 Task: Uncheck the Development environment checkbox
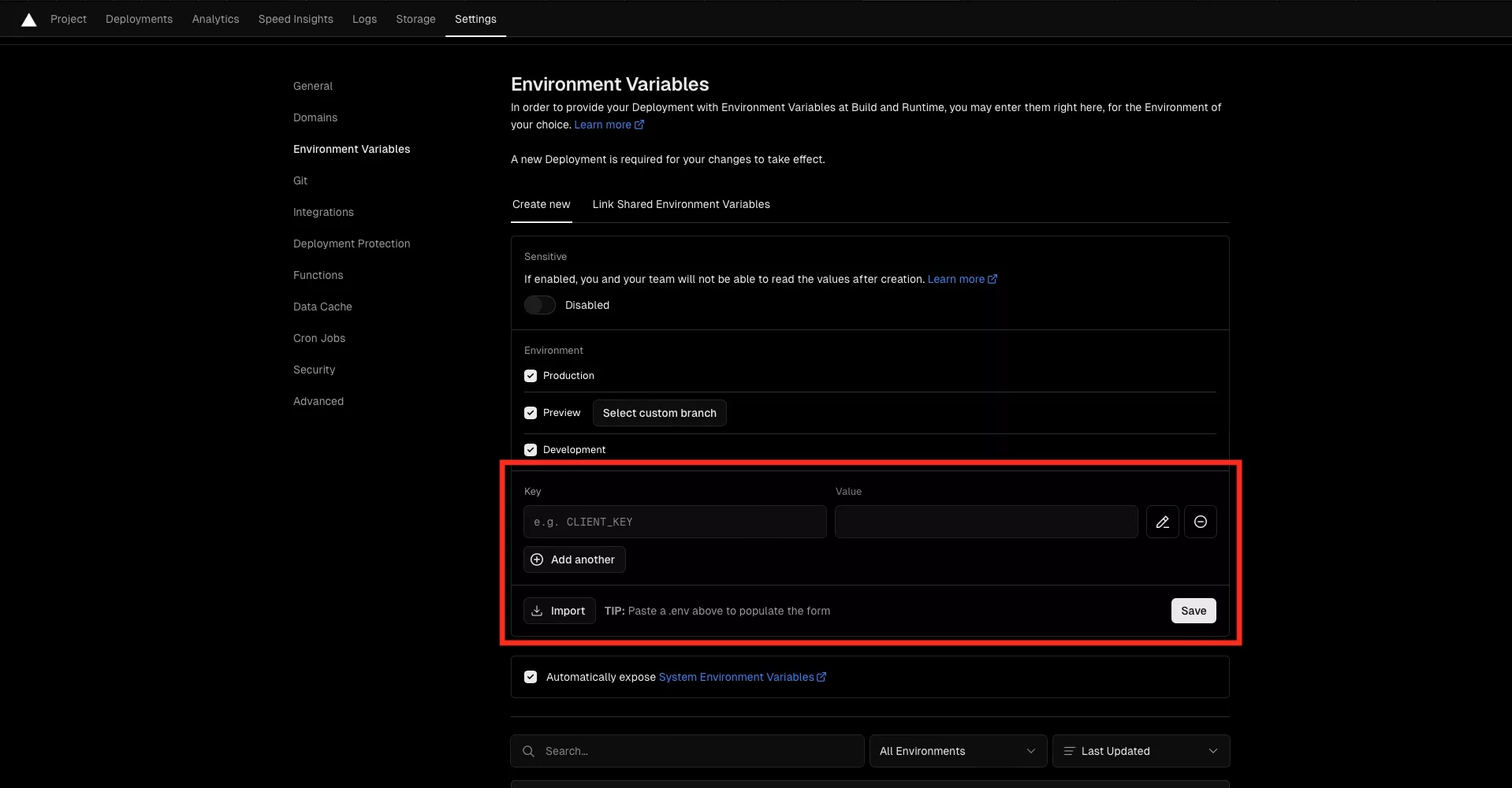531,450
